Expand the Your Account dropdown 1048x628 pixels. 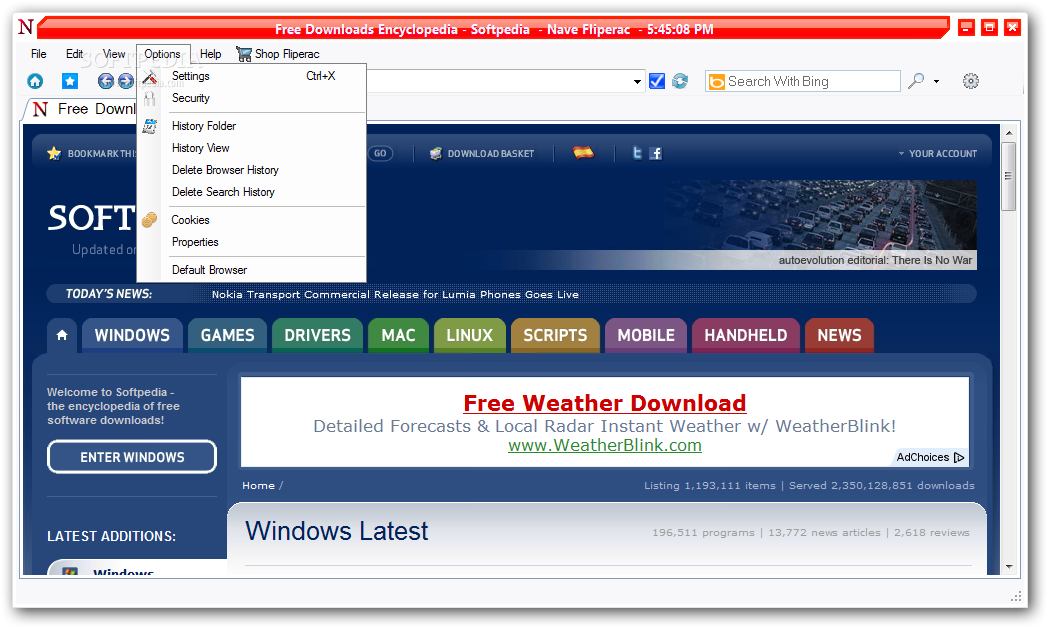click(x=938, y=154)
